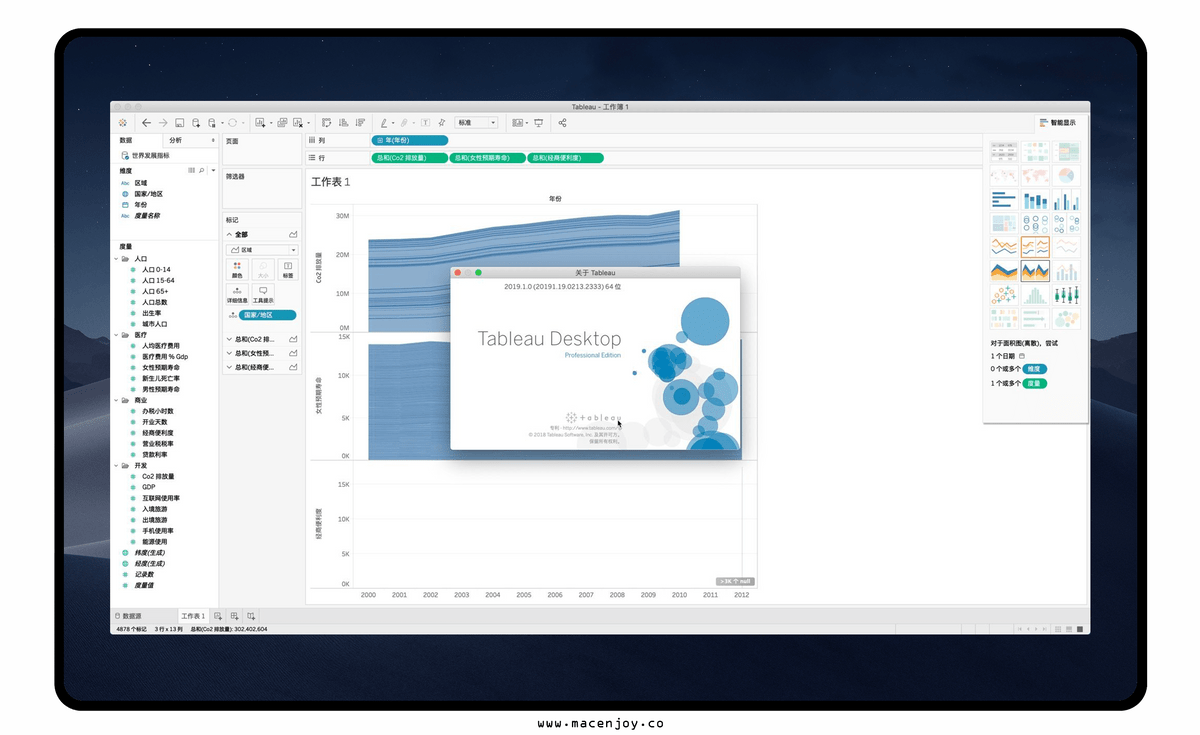This screenshot has width=1200, height=735.
Task: Click the search fields magnifier icon
Action: click(202, 171)
